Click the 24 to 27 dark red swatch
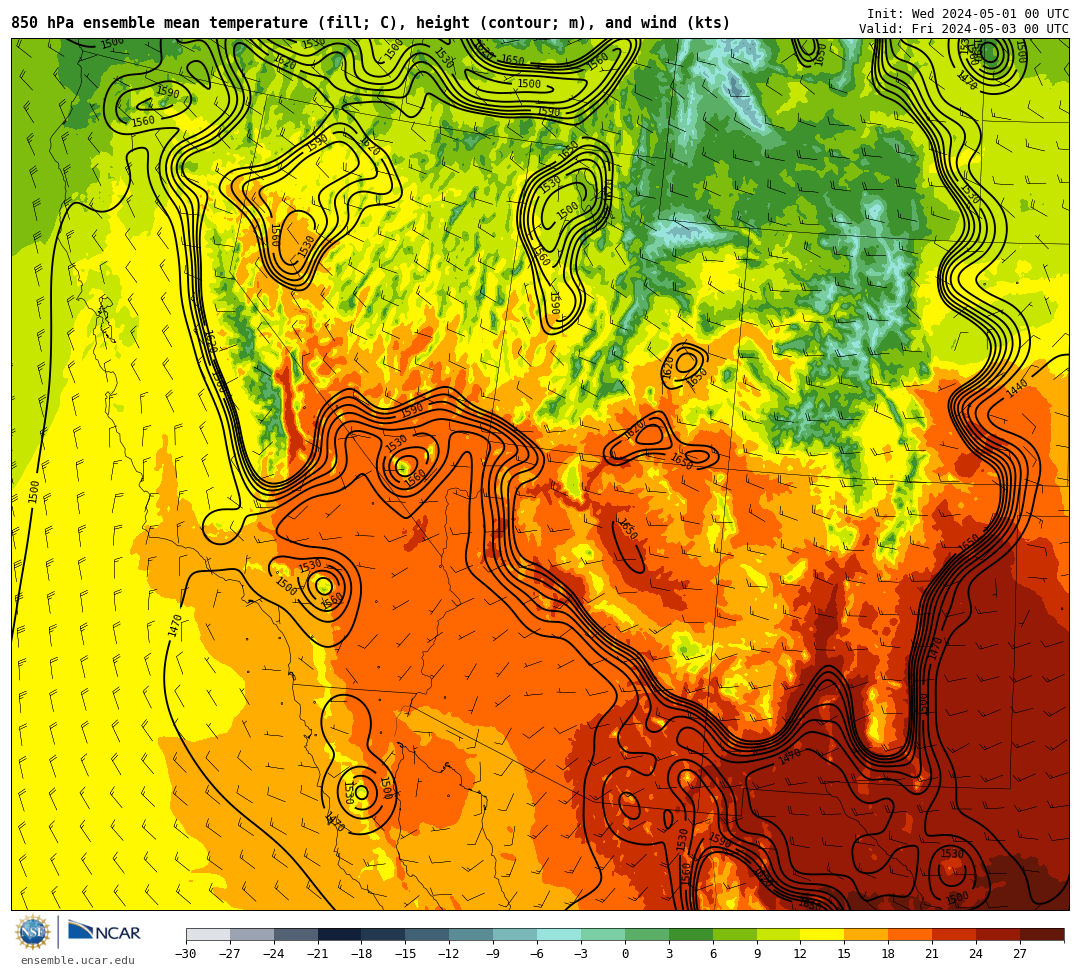Screen dimensions: 1080x973 (998, 934)
